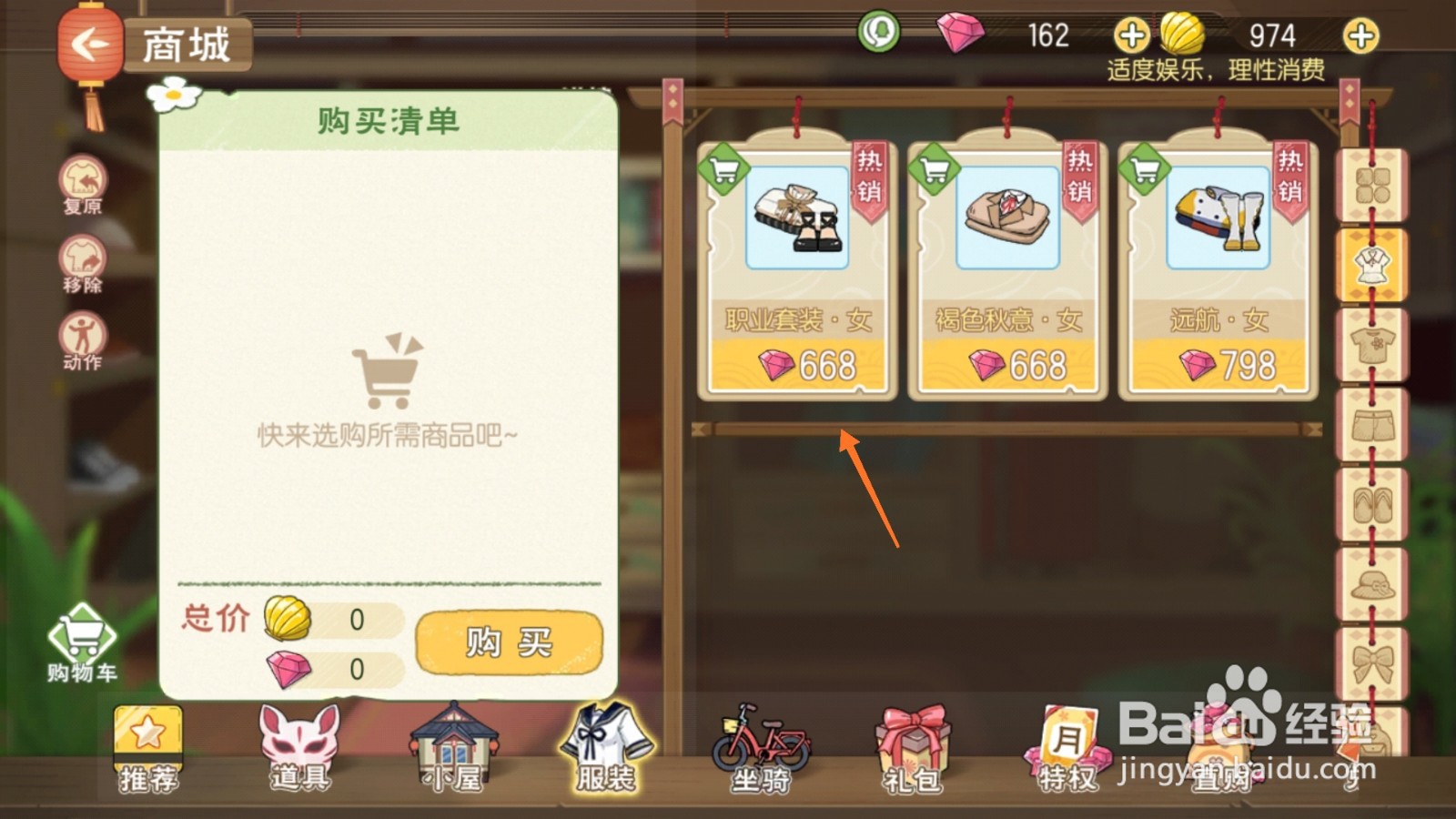Image resolution: width=1456 pixels, height=819 pixels.
Task: Add more gold shells with plus button
Action: [1361, 35]
